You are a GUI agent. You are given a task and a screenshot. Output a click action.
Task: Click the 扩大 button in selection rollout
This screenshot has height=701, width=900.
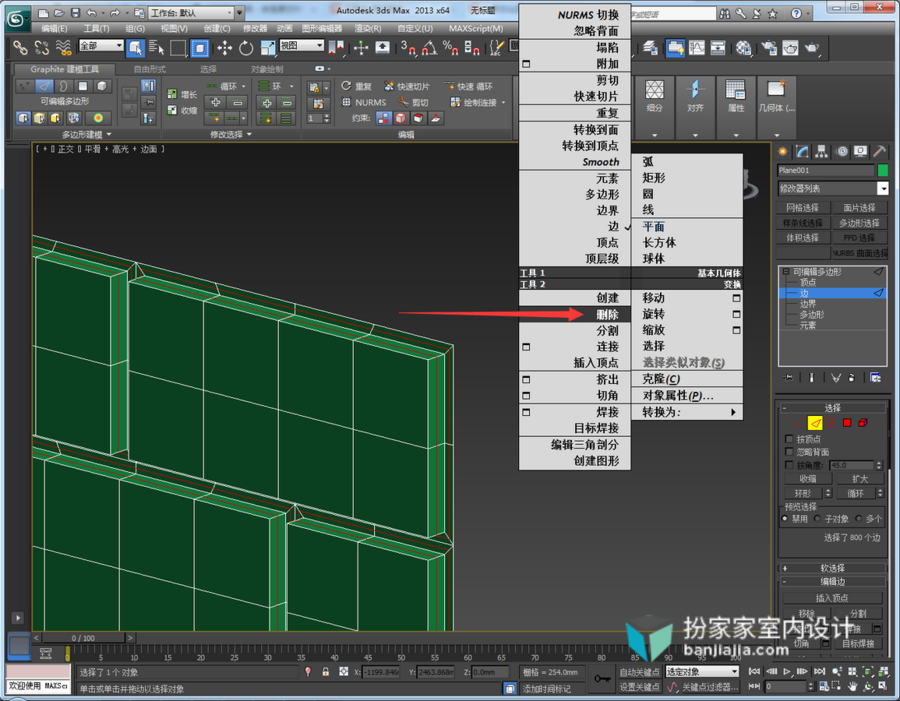860,479
